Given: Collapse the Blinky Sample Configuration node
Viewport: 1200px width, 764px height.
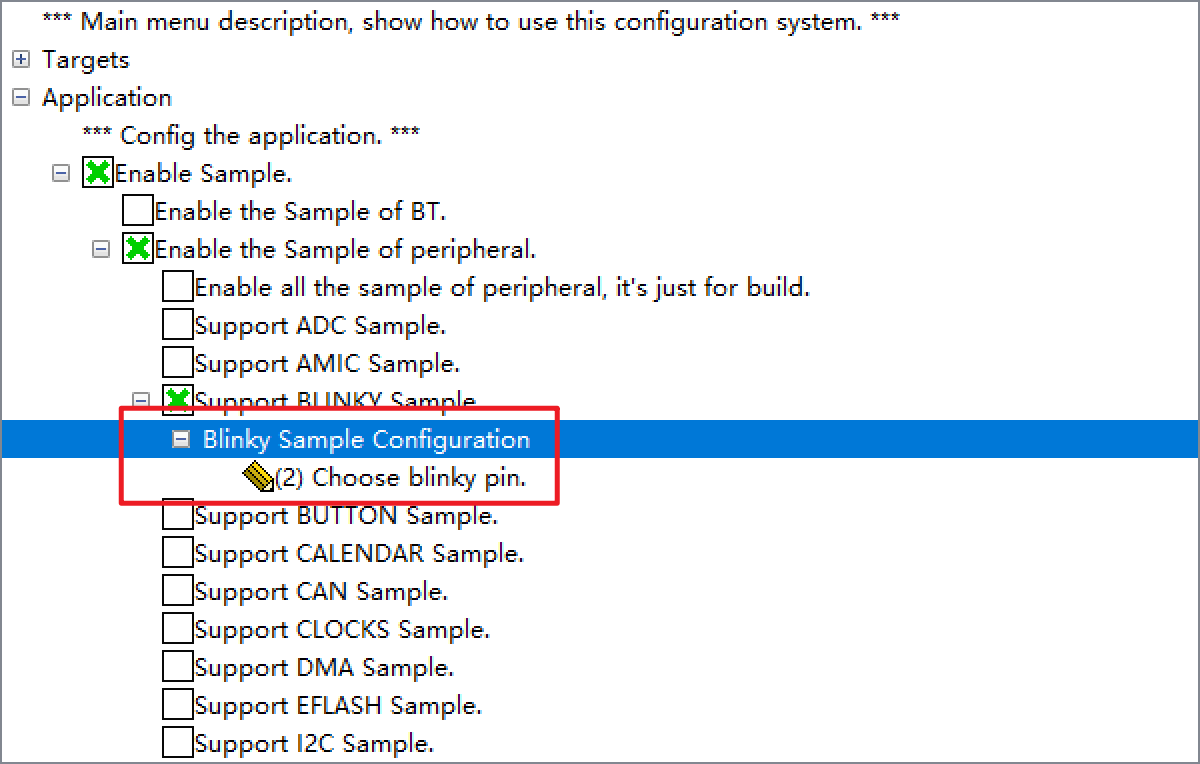Looking at the screenshot, I should (x=181, y=439).
